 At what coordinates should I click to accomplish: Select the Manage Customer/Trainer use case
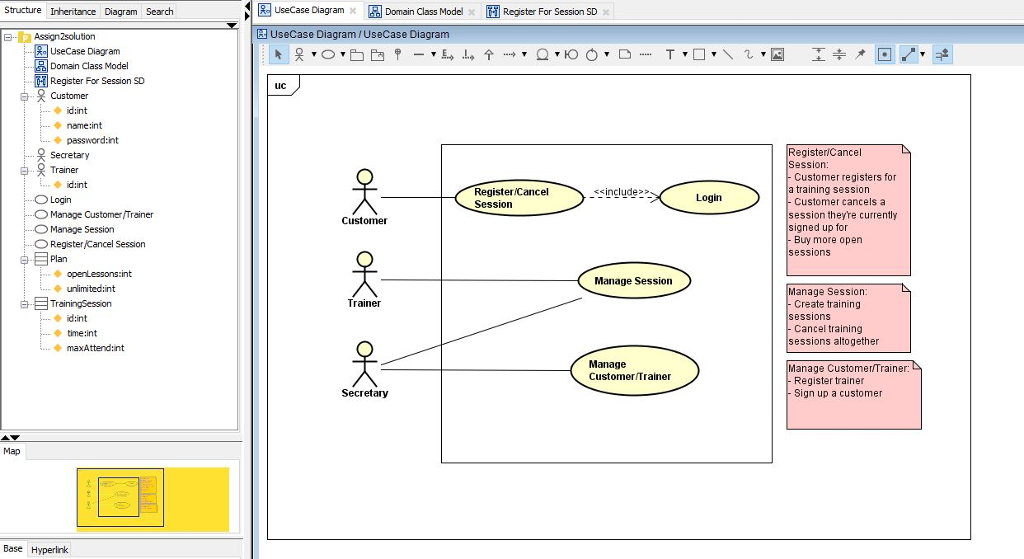pyautogui.click(x=635, y=370)
